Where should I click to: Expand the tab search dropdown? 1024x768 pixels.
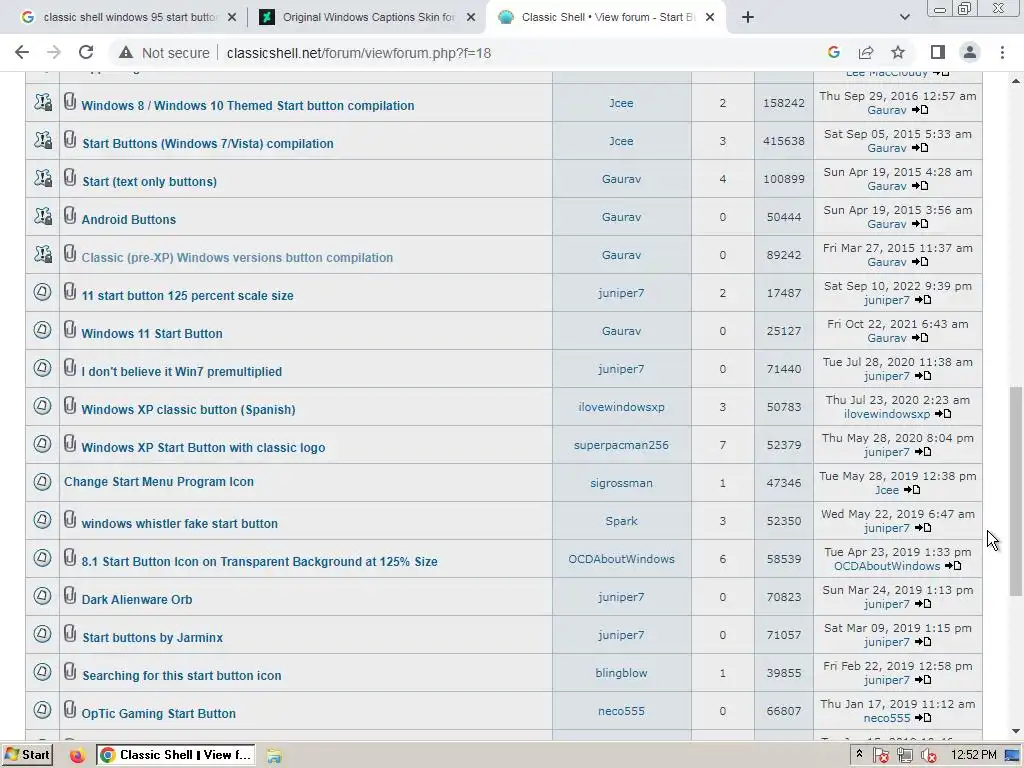coord(904,17)
